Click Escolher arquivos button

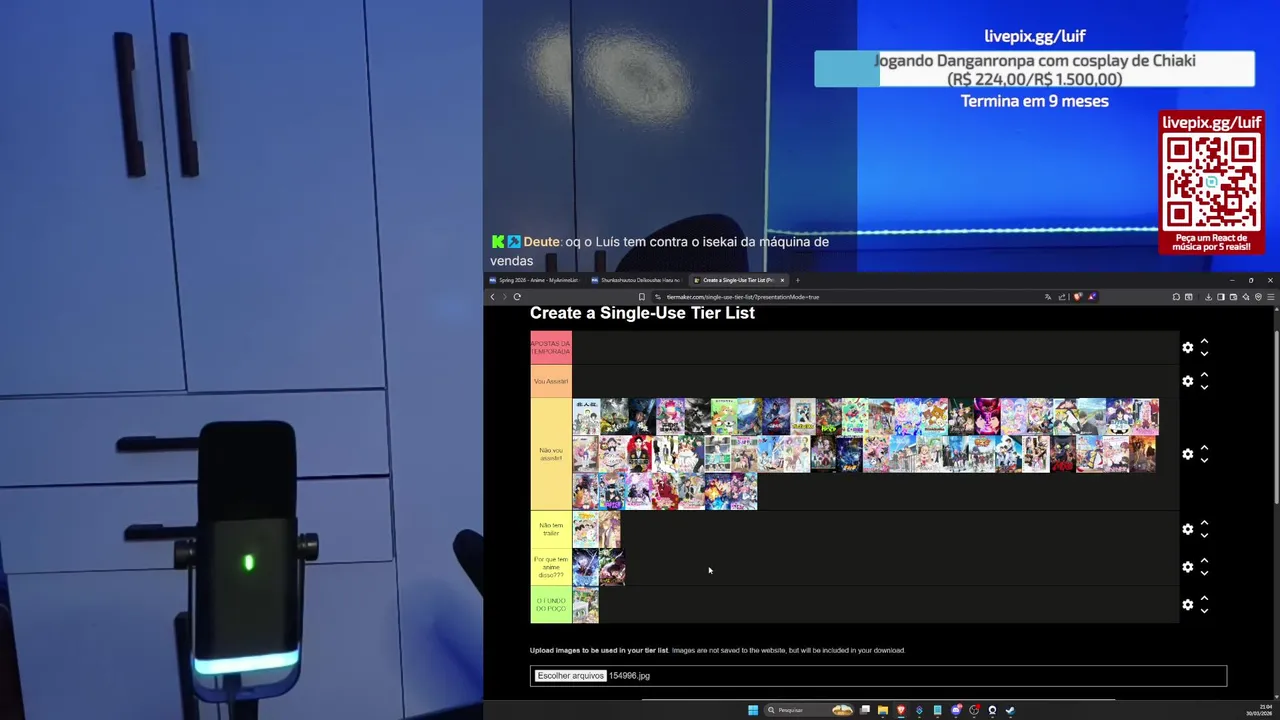point(570,676)
